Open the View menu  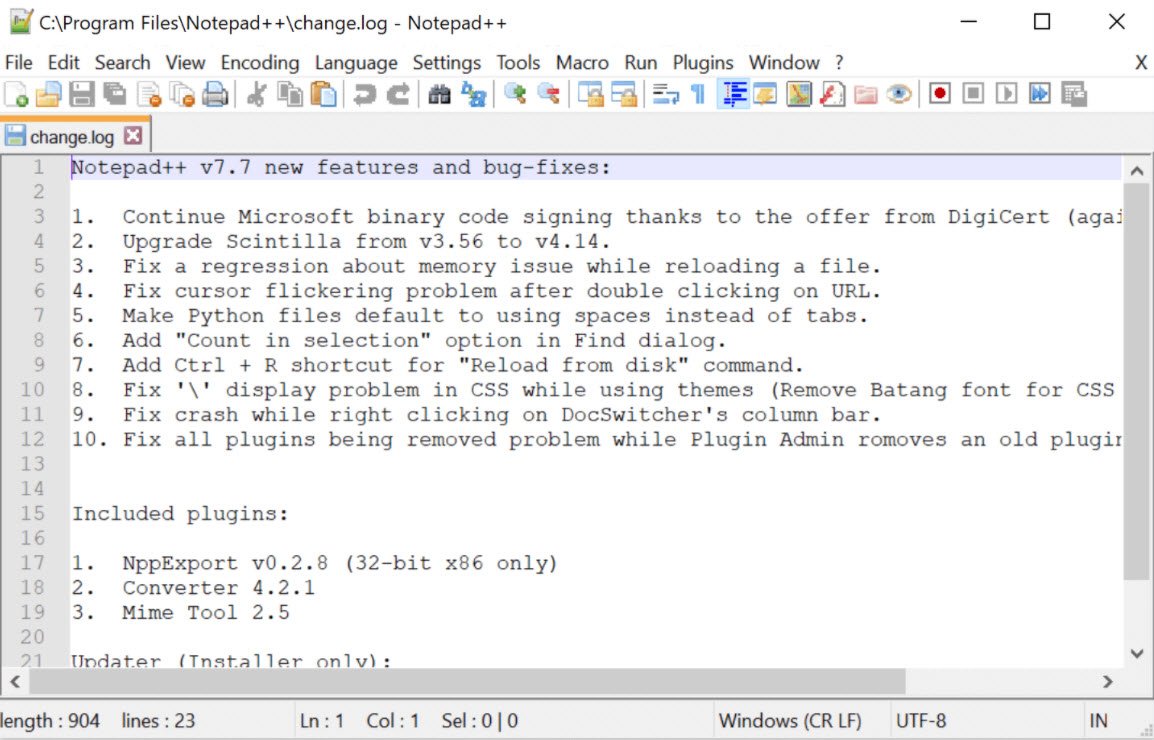point(185,63)
